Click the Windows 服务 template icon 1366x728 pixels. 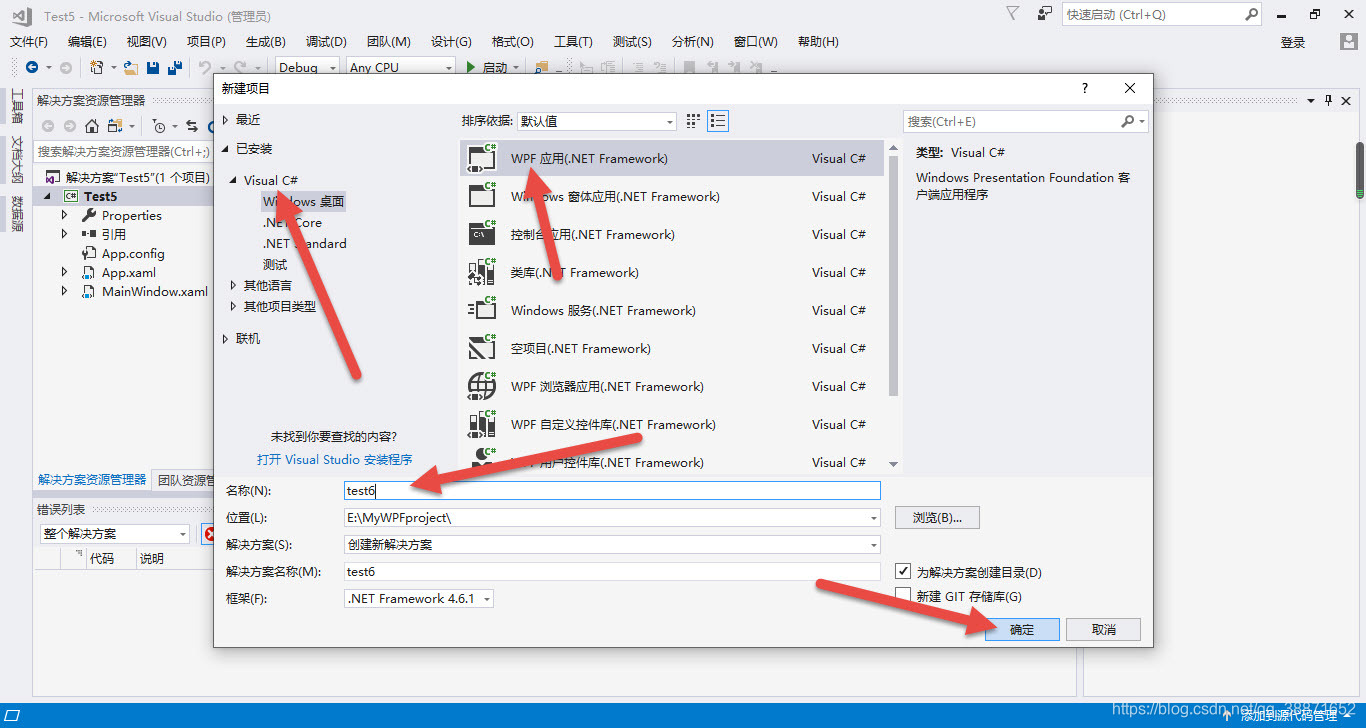tap(482, 310)
